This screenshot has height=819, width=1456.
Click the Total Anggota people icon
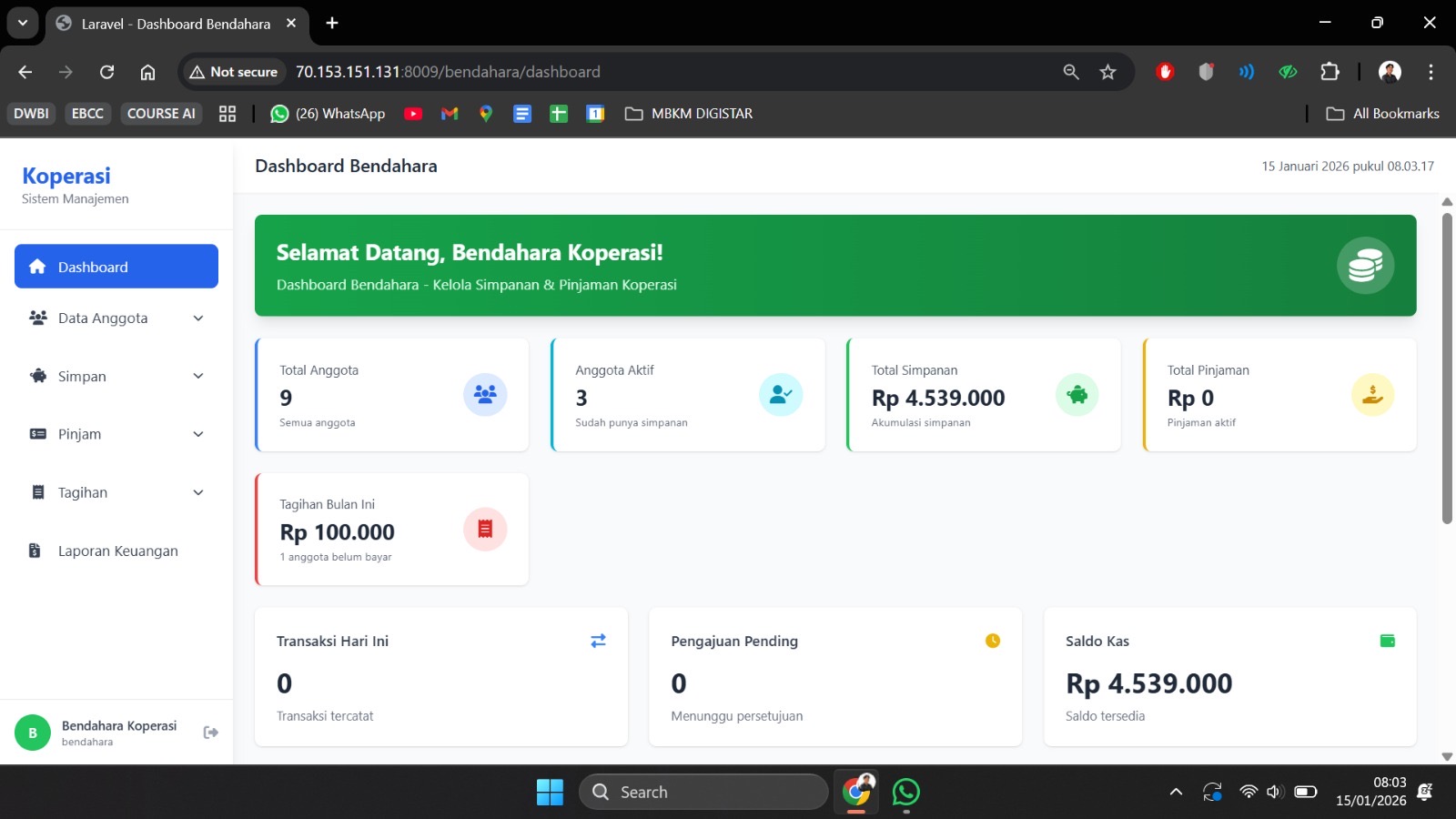coord(485,395)
